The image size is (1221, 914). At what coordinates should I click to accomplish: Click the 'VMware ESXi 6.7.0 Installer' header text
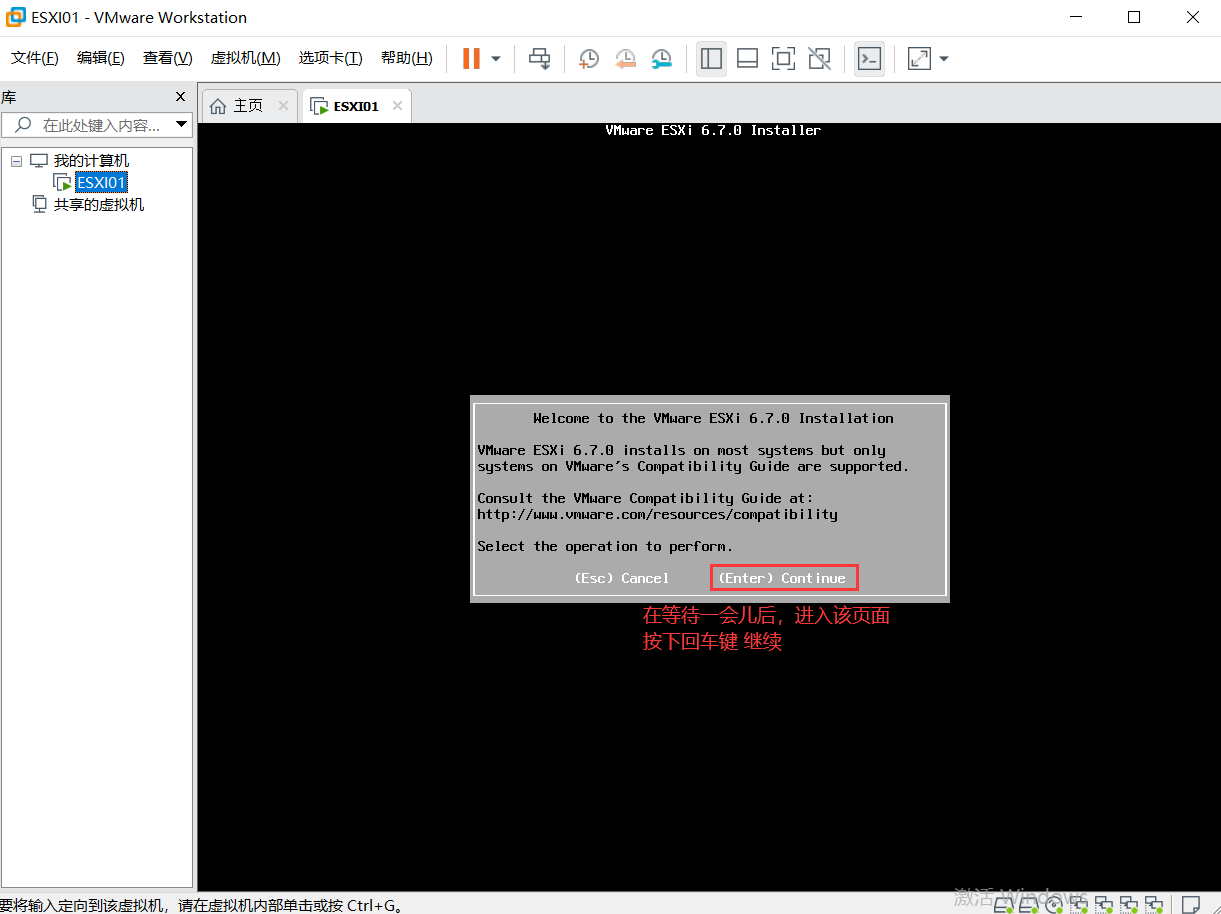(x=713, y=130)
